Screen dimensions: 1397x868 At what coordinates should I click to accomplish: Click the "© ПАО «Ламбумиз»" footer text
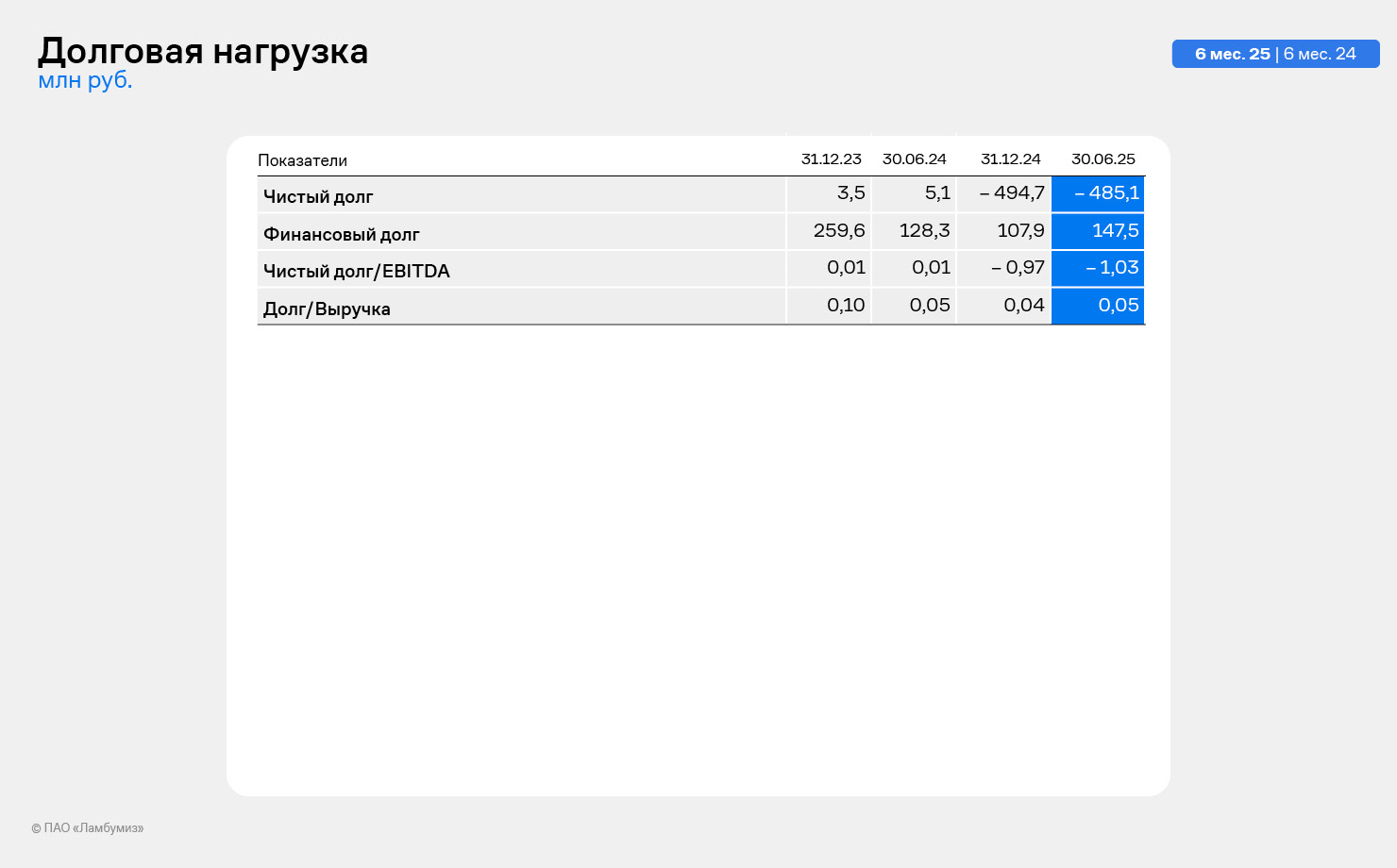(x=88, y=828)
